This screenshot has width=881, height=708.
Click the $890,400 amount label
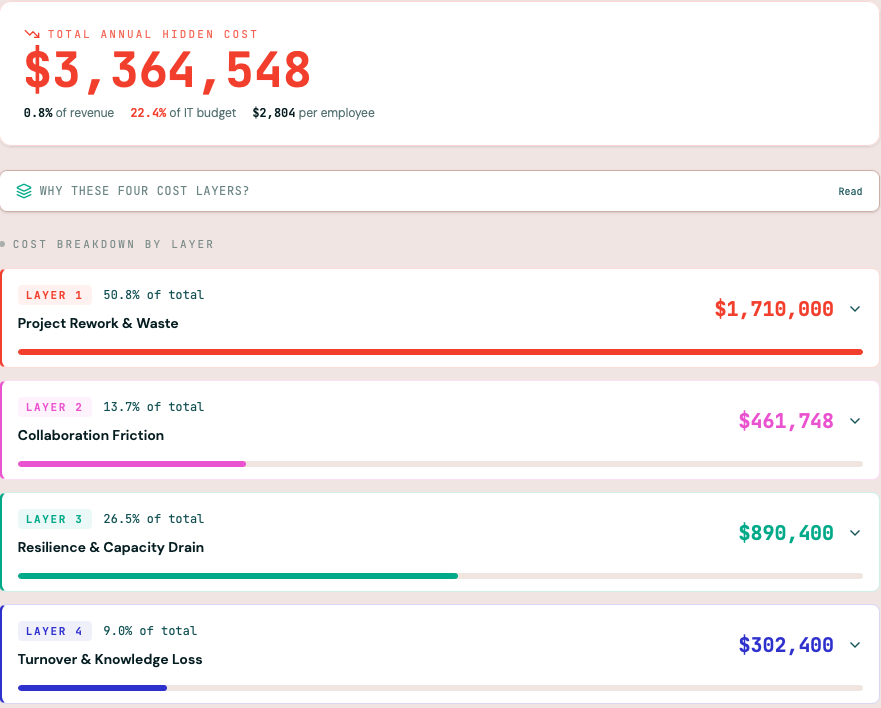tap(787, 532)
